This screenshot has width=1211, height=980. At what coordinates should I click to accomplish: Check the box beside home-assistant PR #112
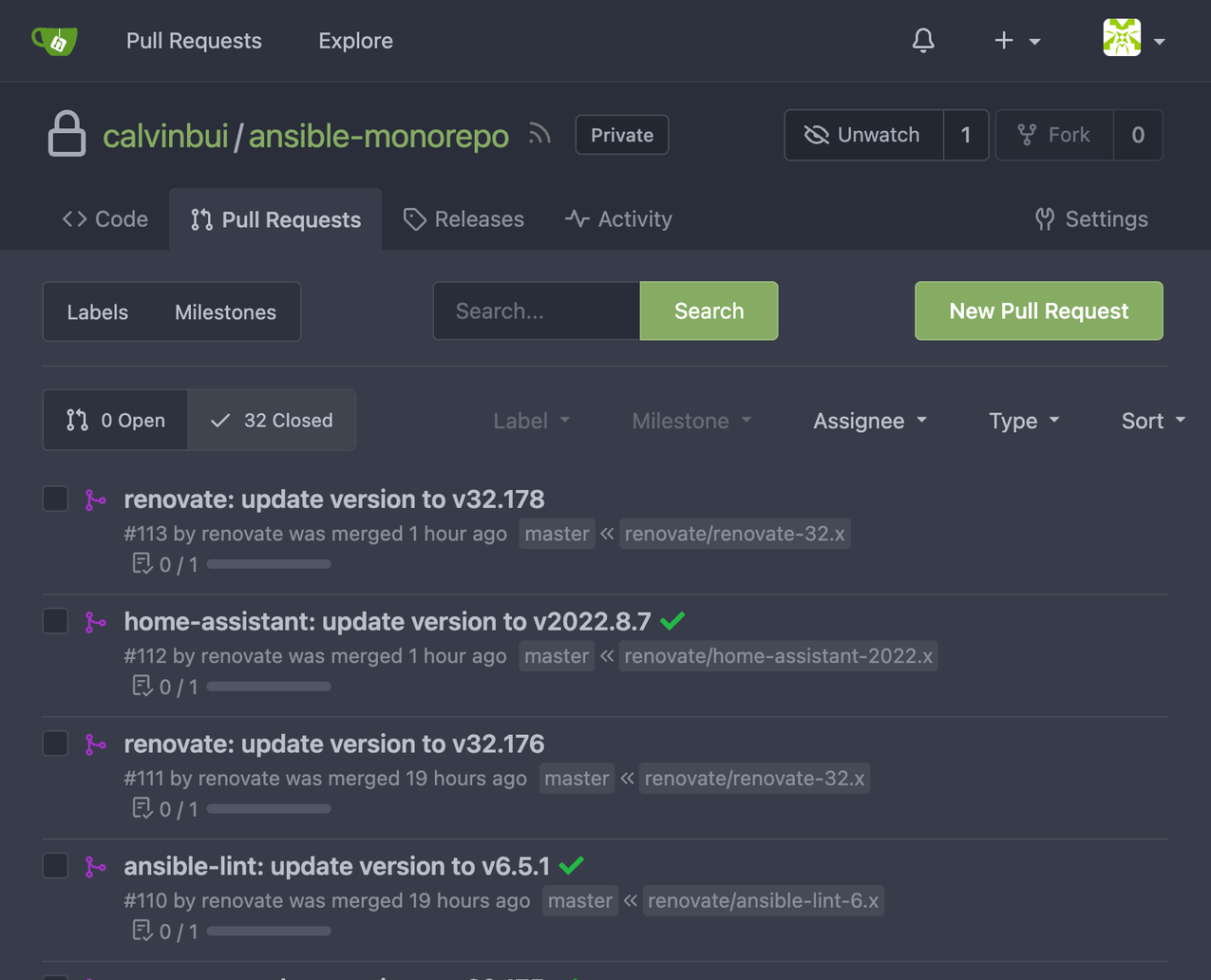(54, 621)
